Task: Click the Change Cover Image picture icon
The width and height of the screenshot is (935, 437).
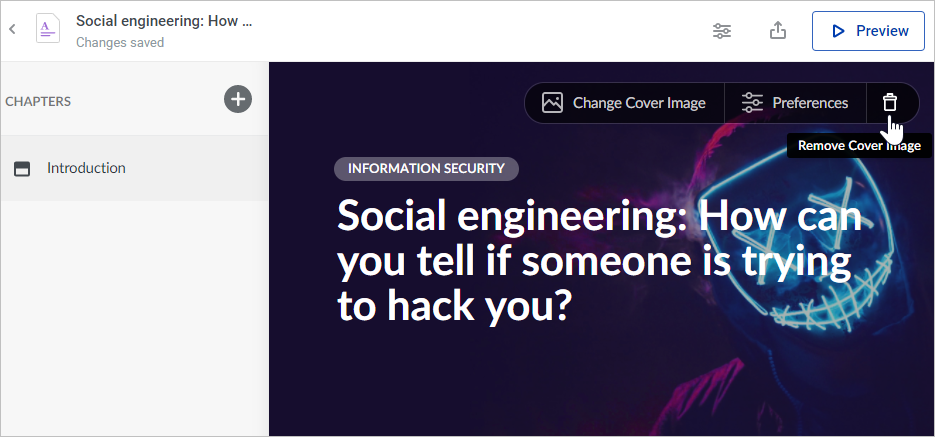Action: (552, 103)
